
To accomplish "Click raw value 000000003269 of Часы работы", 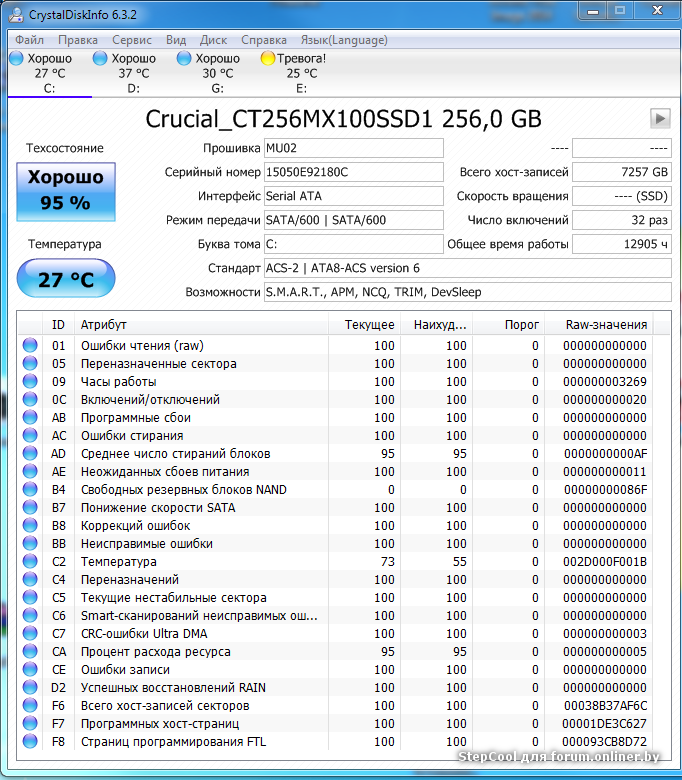I will [605, 382].
